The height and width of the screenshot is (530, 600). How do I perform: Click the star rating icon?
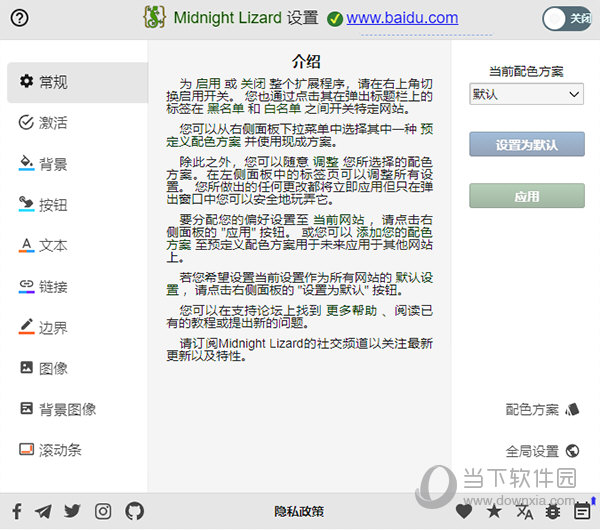pos(494,512)
